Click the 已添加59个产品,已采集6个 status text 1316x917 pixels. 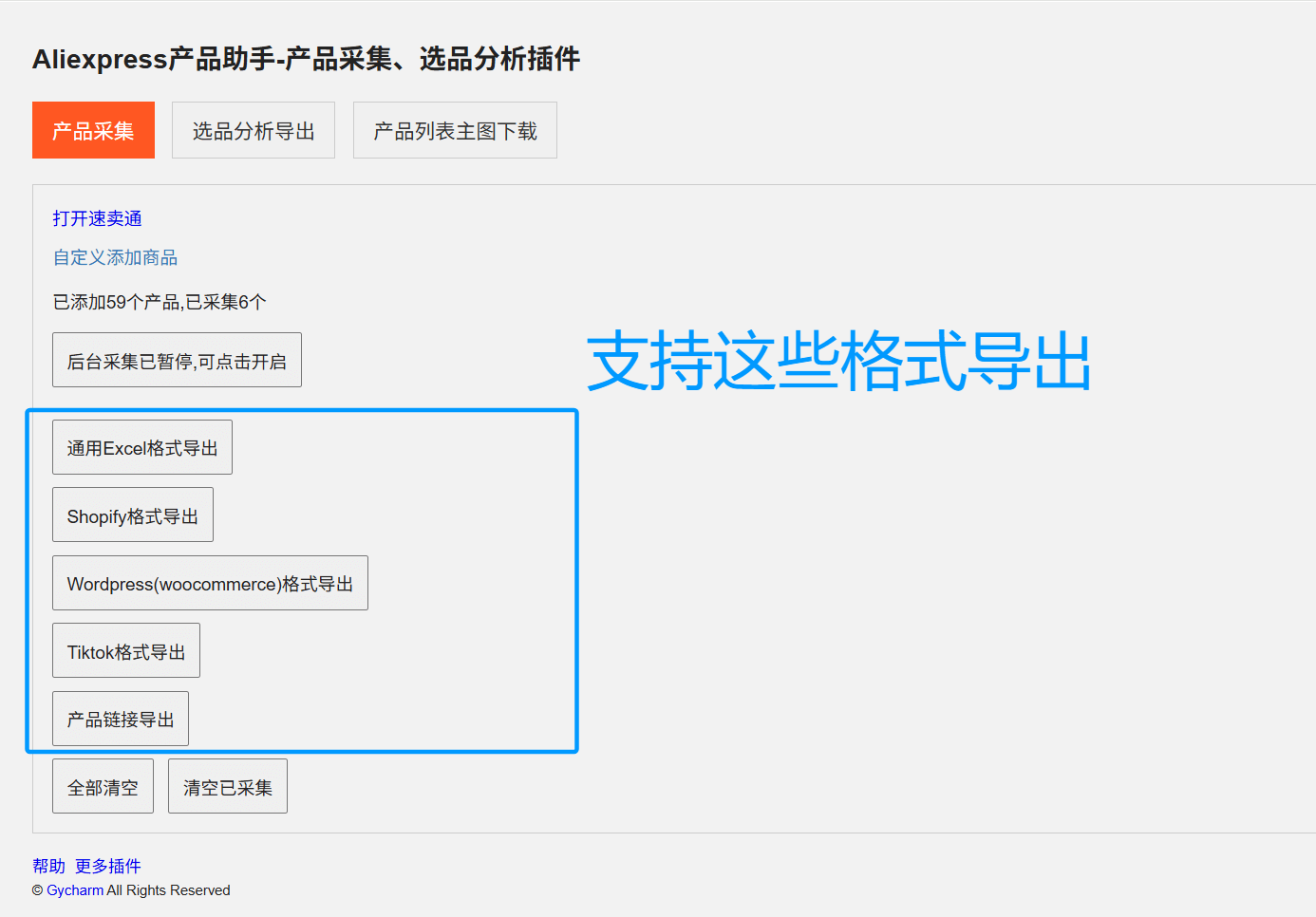click(x=160, y=302)
